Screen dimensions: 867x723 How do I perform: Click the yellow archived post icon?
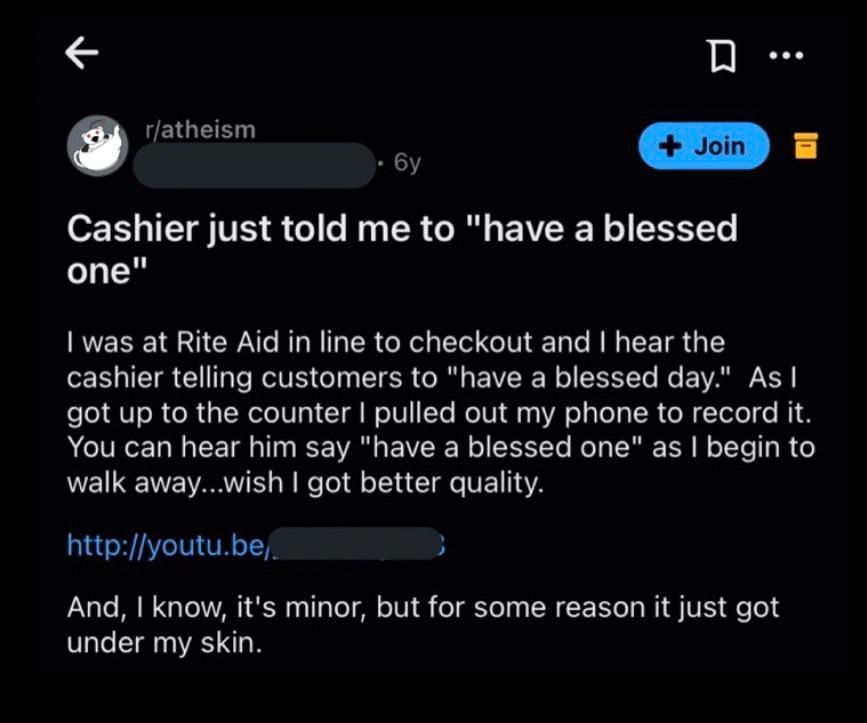[x=806, y=145]
